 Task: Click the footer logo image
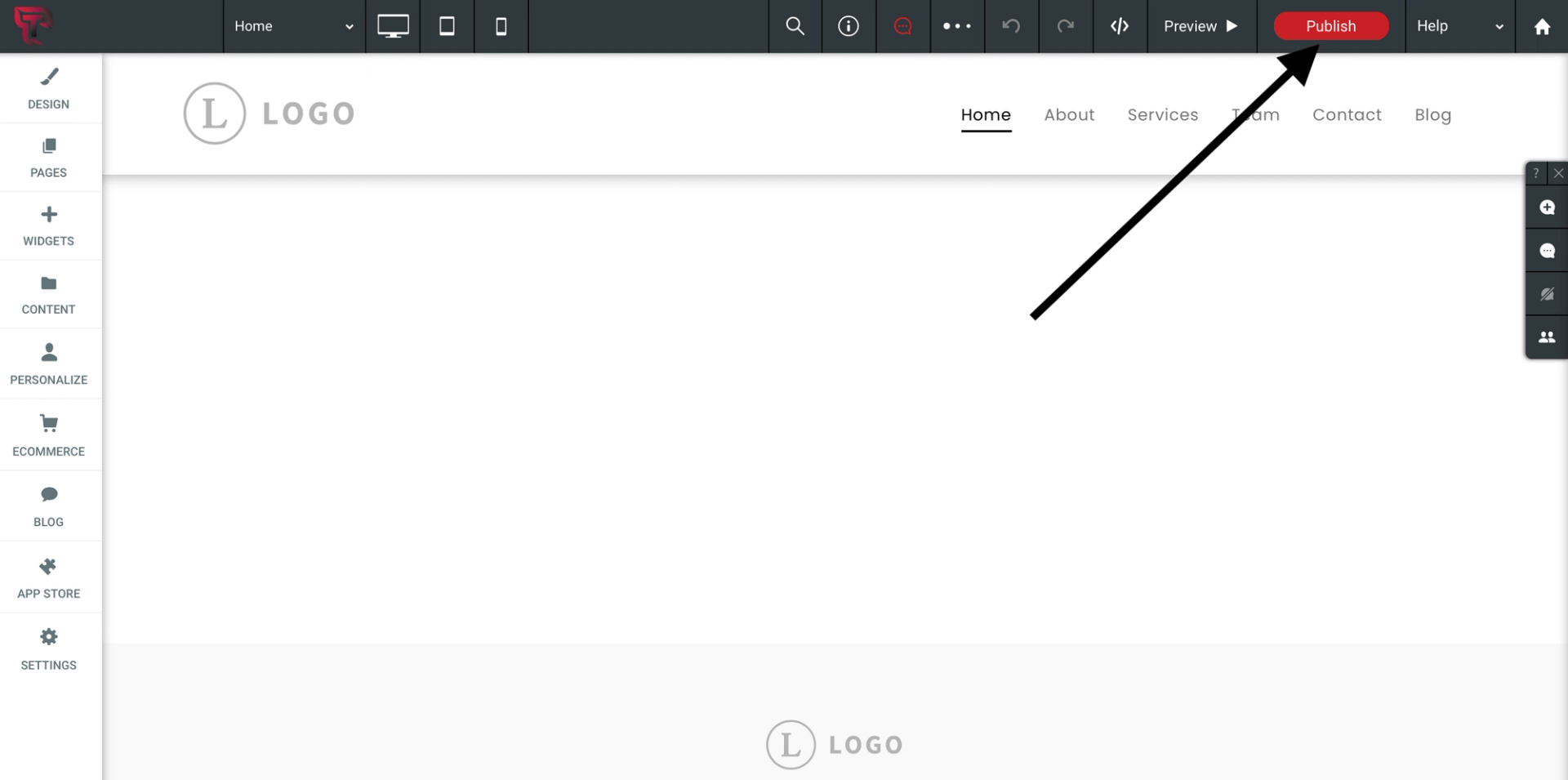tap(835, 745)
